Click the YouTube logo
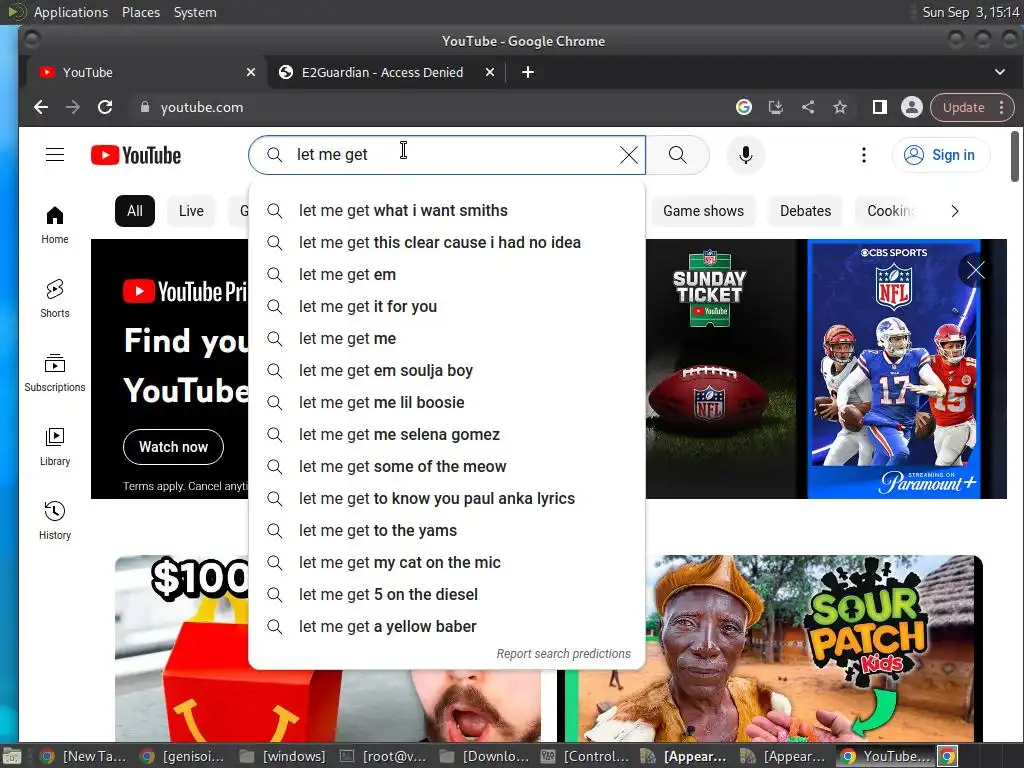Viewport: 1024px width, 768px height. 136,155
